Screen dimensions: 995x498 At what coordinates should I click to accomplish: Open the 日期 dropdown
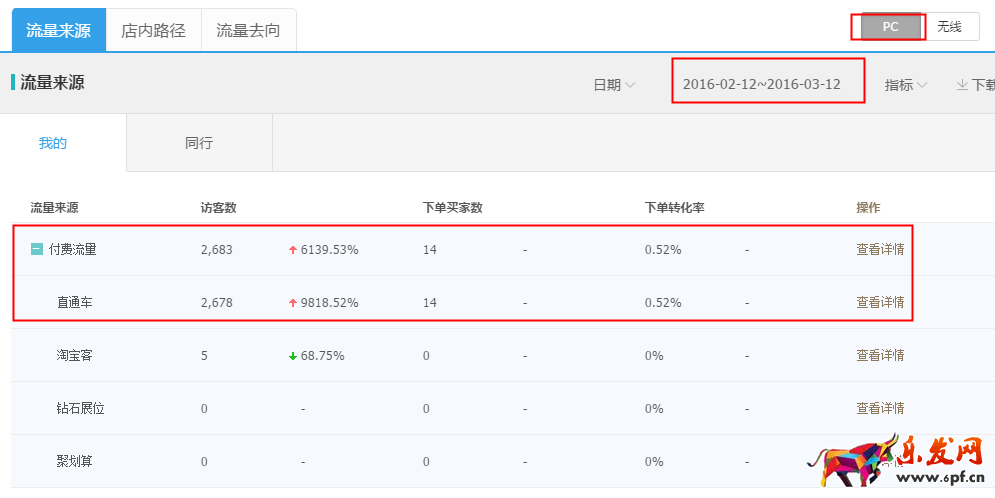614,85
